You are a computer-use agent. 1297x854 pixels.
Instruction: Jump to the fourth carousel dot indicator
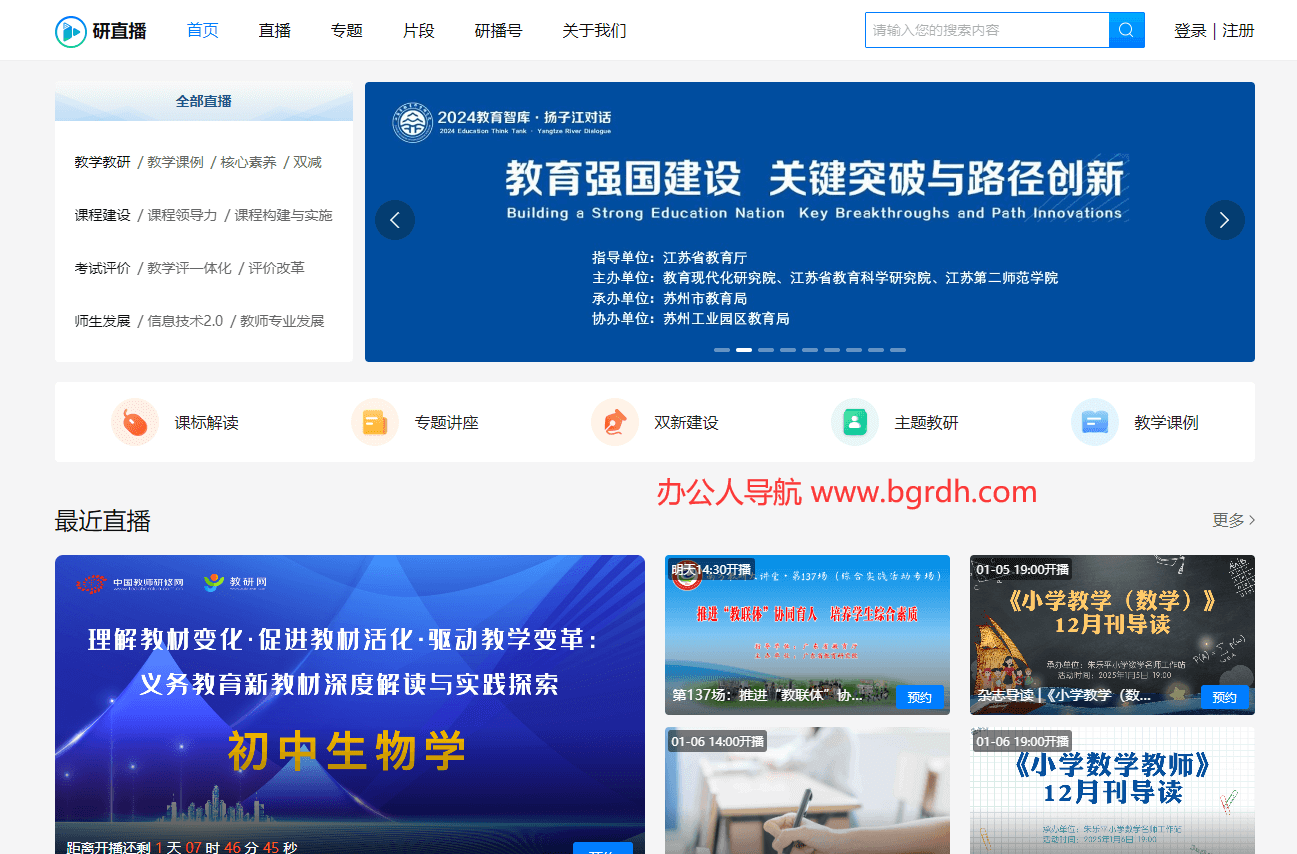coord(788,350)
